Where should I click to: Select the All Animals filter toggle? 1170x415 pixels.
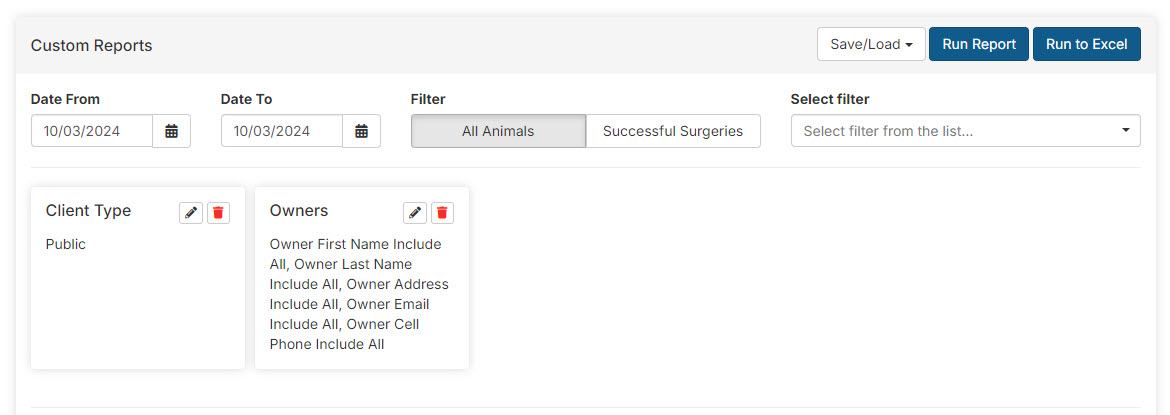coord(498,131)
